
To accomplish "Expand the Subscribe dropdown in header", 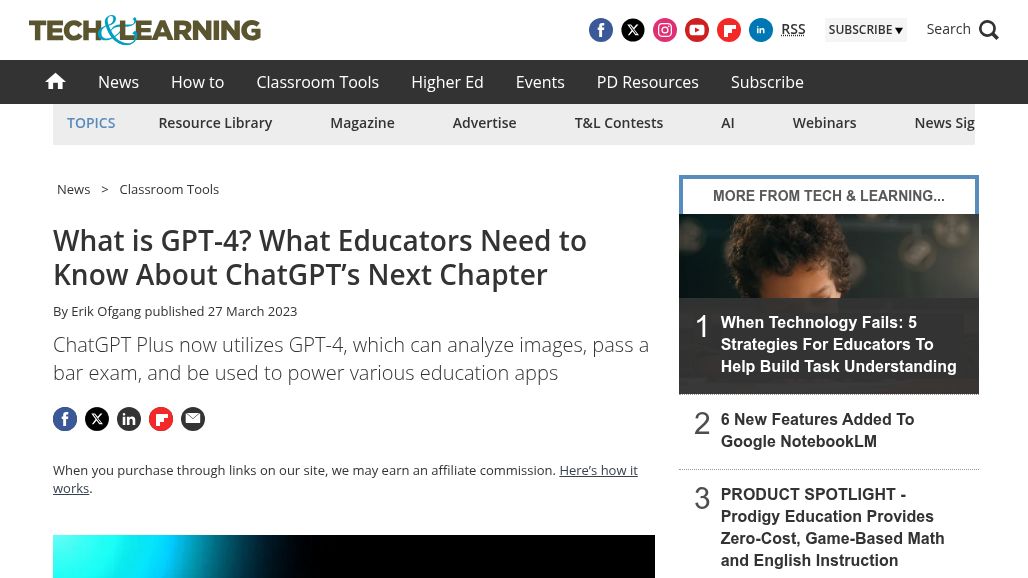I will 865,30.
